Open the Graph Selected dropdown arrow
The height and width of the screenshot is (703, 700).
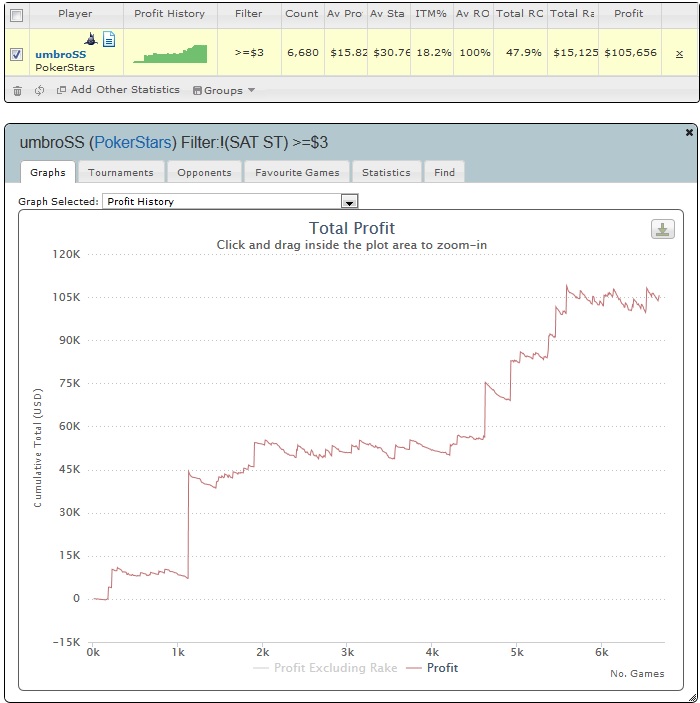[349, 202]
